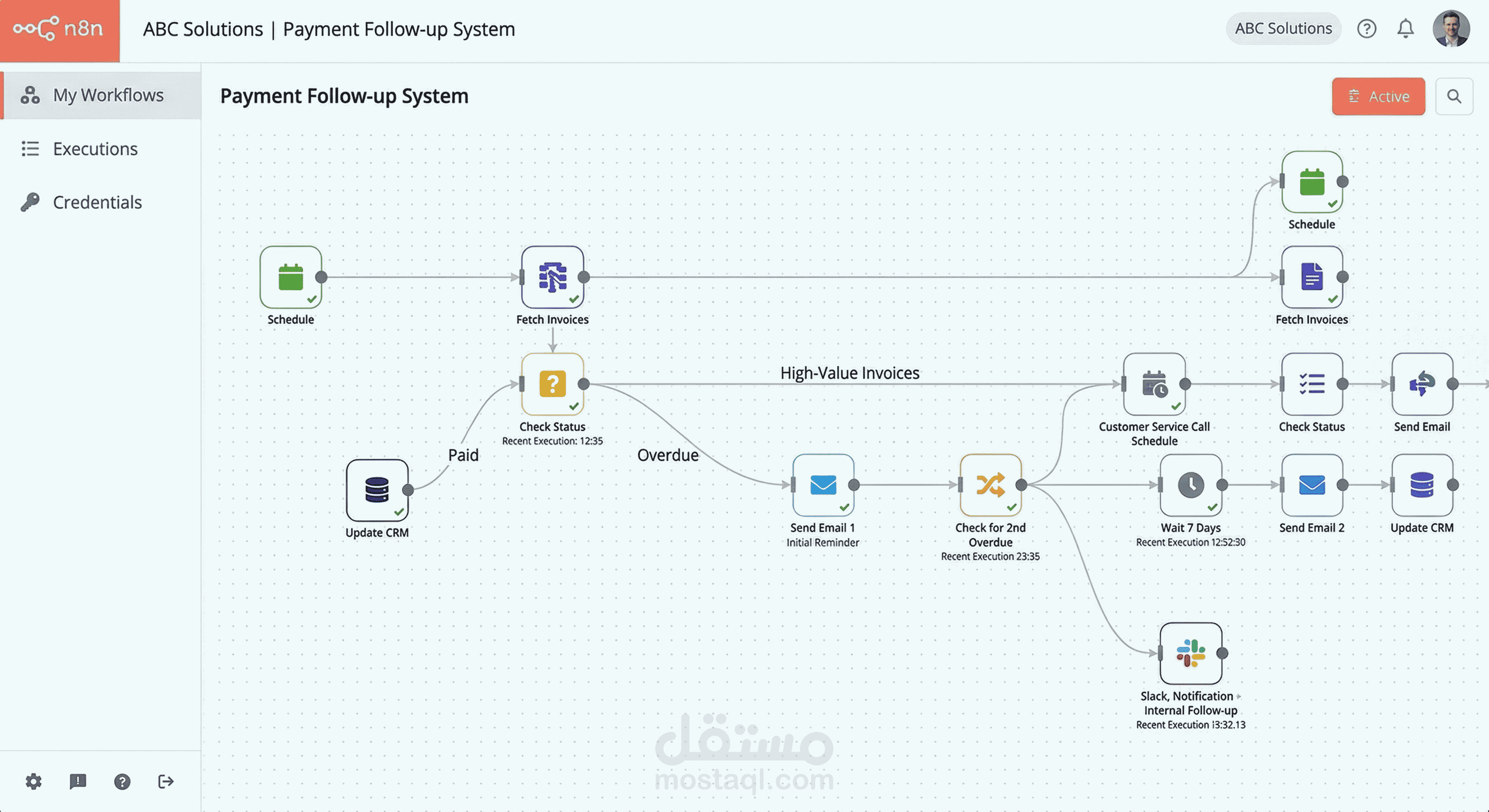
Task: Click the Payment Follow-up System workflow title
Action: click(345, 96)
